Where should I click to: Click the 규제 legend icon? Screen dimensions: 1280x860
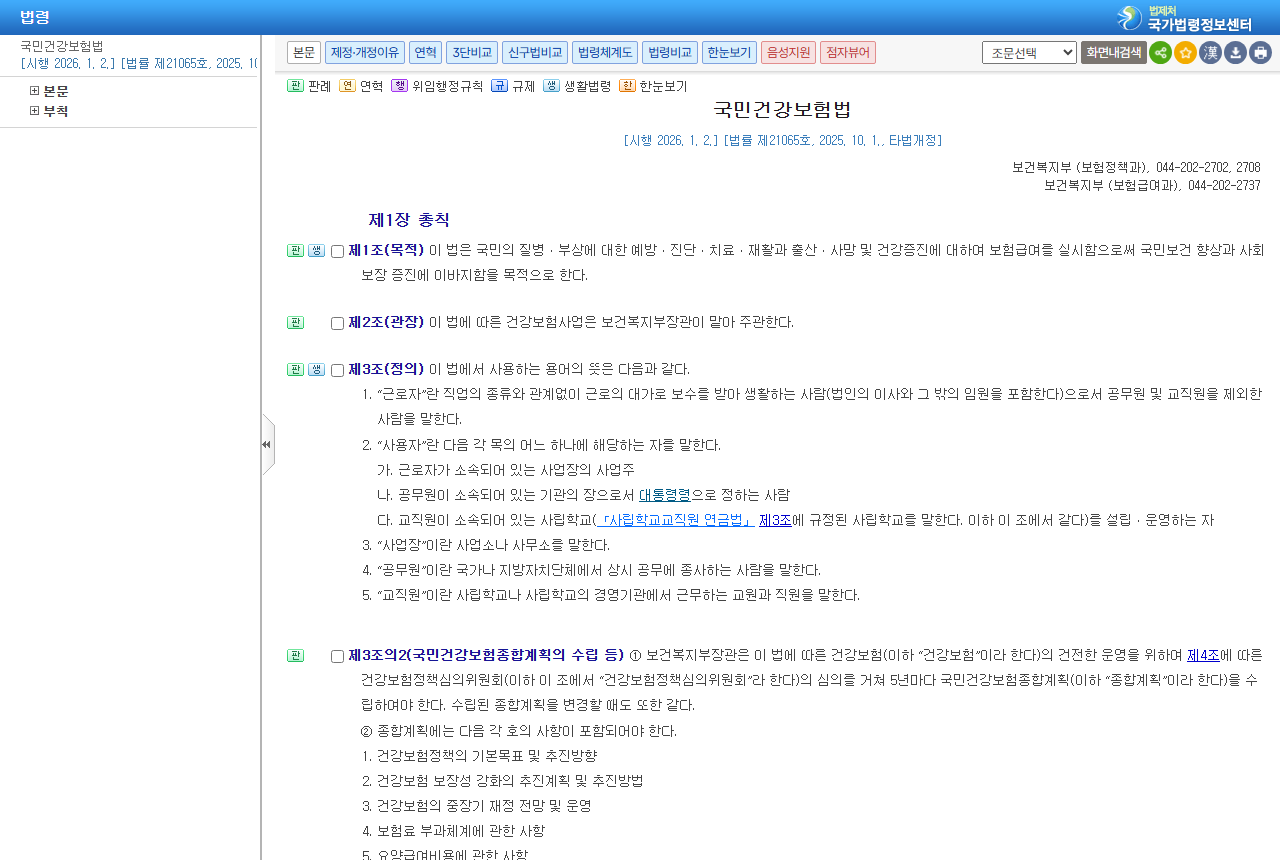pyautogui.click(x=499, y=86)
